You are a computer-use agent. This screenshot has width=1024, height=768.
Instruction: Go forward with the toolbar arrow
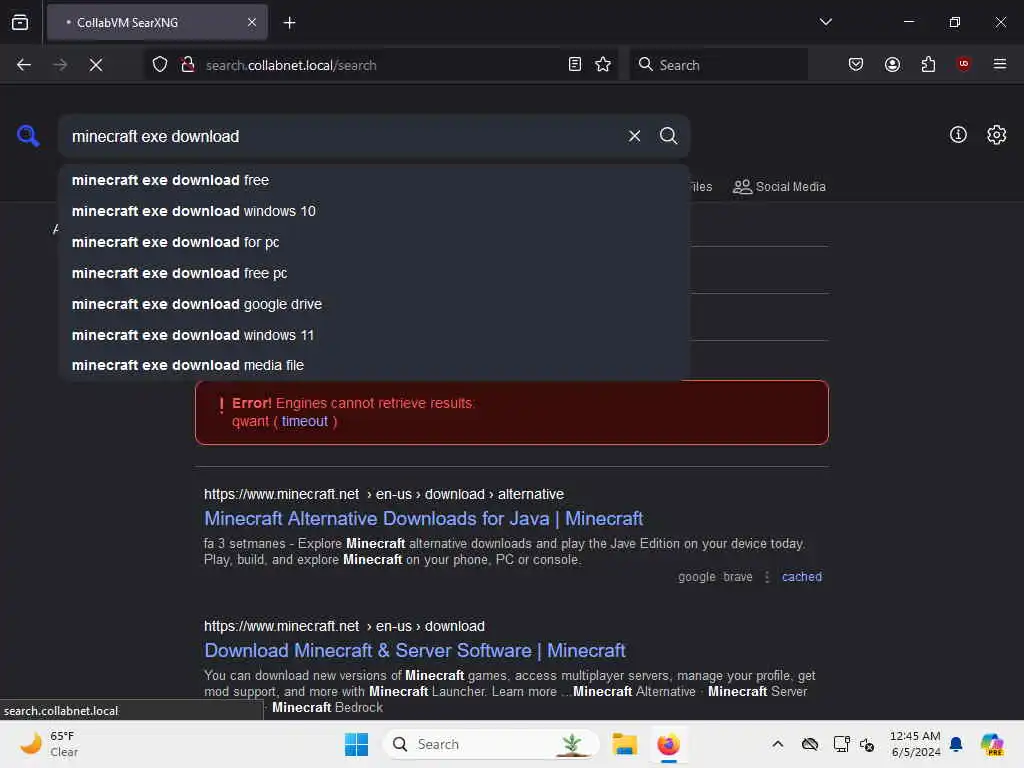[x=60, y=65]
